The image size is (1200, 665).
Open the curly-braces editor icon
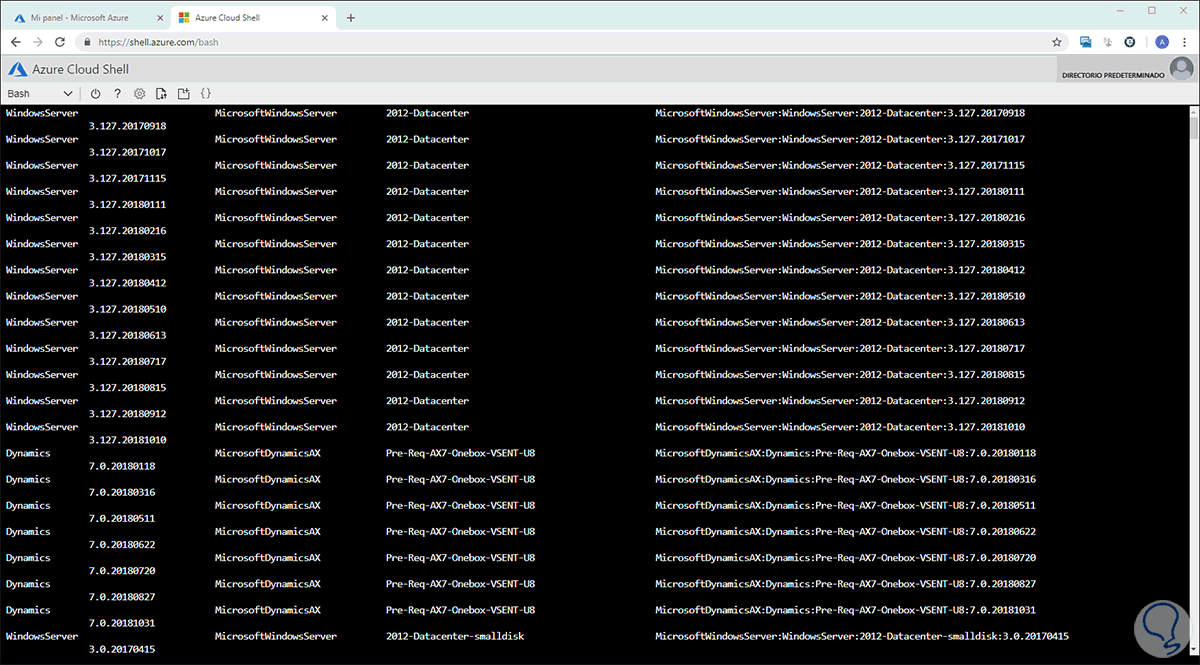coord(206,94)
